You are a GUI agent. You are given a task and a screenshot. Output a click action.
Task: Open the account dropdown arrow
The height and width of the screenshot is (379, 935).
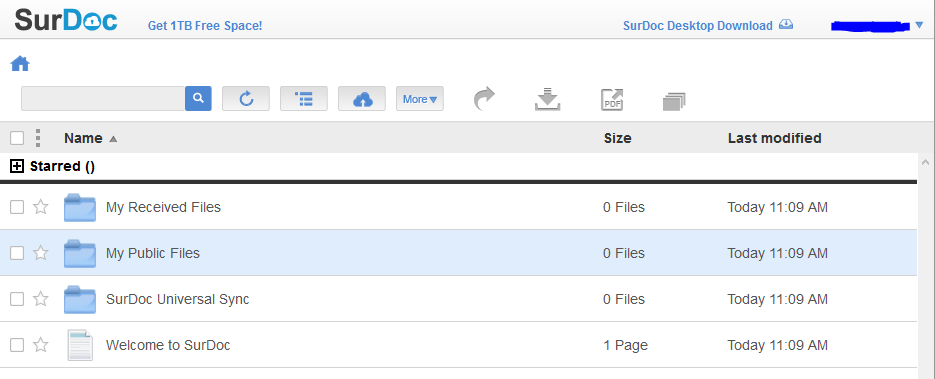pyautogui.click(x=919, y=25)
